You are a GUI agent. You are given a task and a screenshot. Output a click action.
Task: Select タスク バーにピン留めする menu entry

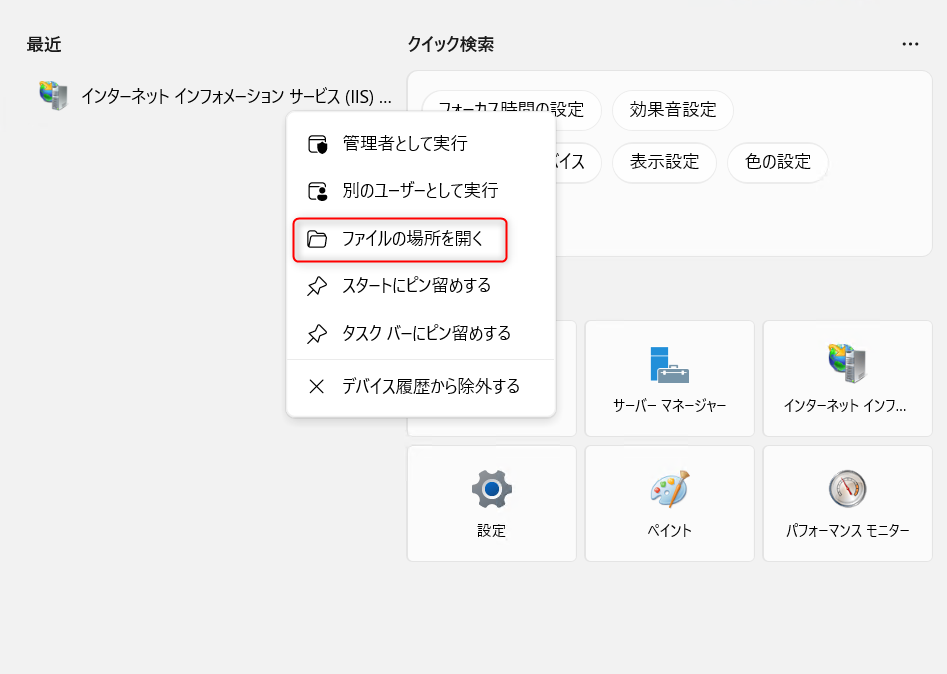pyautogui.click(x=426, y=333)
